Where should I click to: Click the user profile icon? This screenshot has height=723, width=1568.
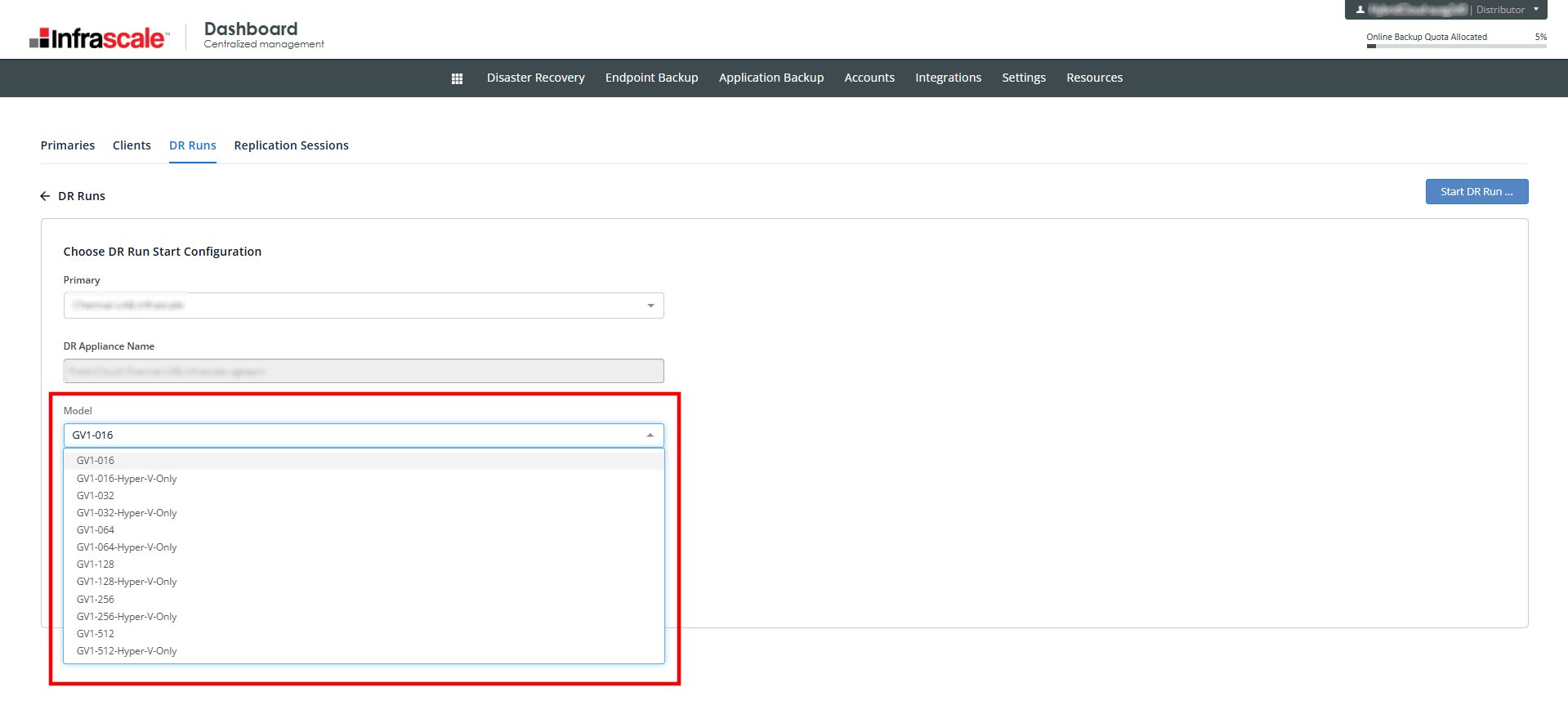(x=1360, y=10)
